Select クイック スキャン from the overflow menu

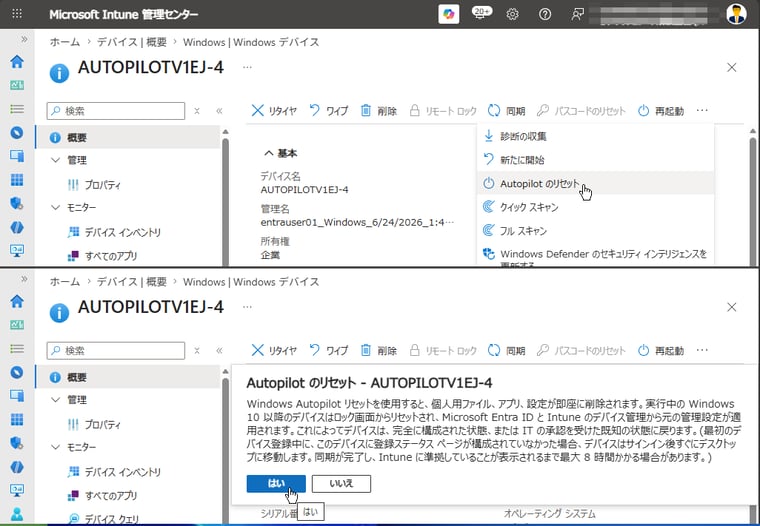(x=595, y=207)
